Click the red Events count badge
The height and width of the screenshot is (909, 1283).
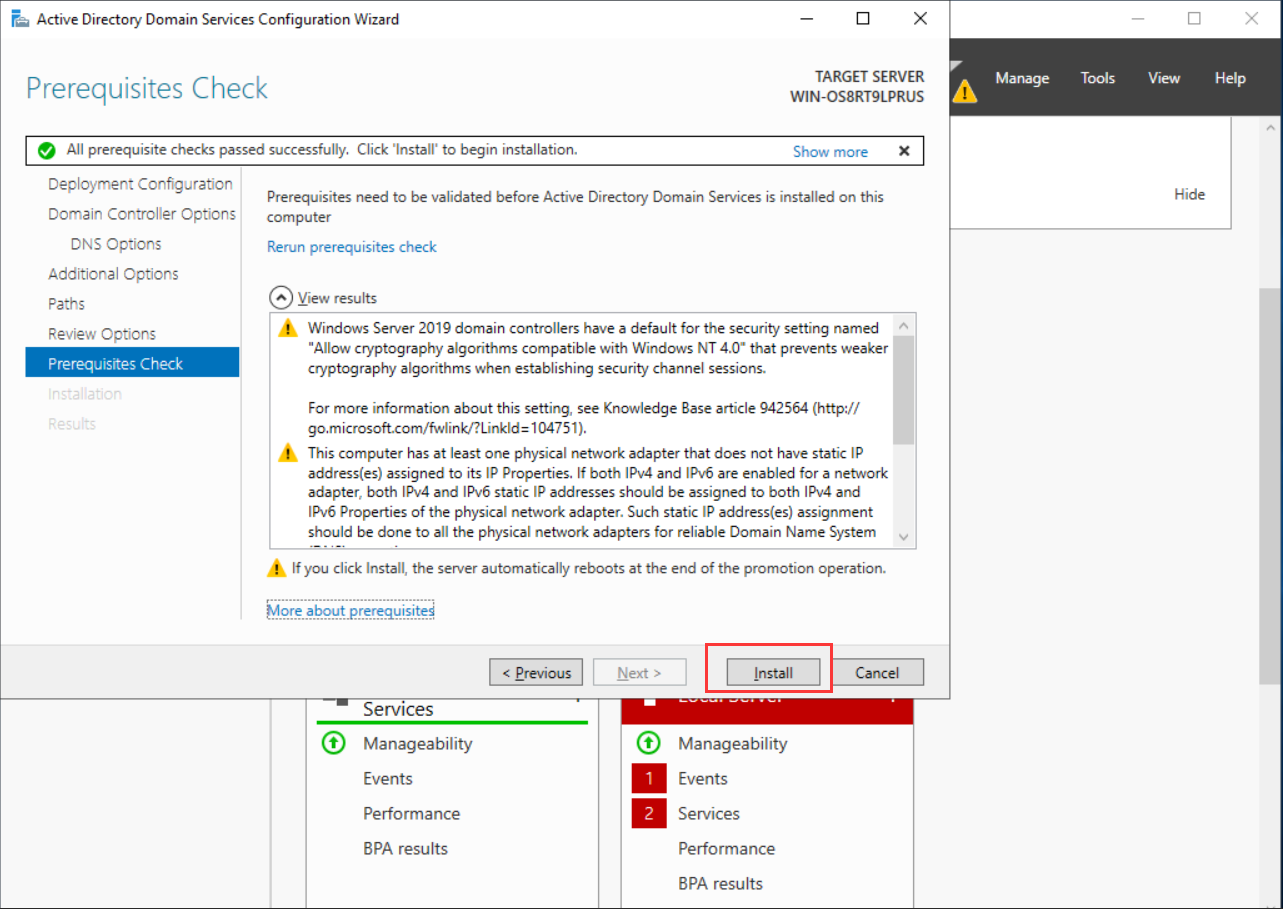[648, 779]
